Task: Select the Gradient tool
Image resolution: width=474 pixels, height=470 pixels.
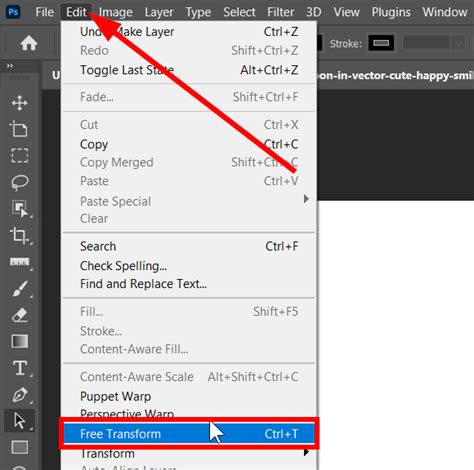Action: pos(20,341)
